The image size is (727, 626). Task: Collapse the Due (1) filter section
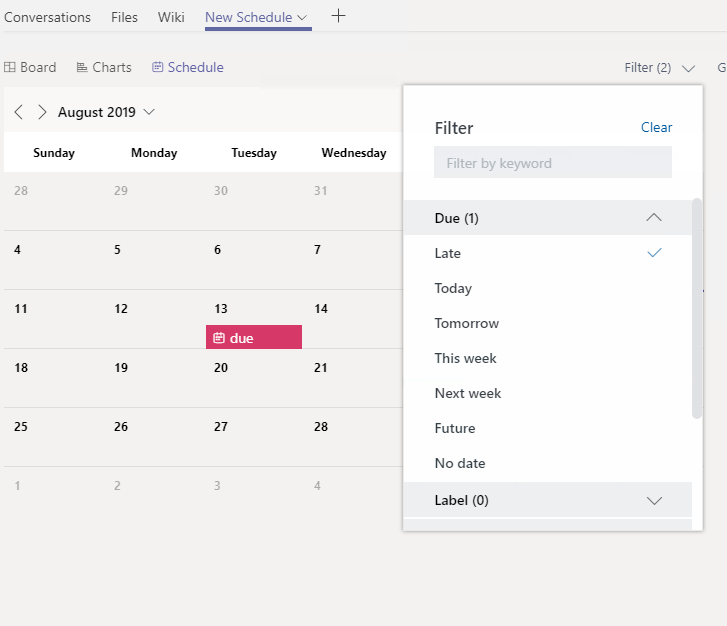pos(548,218)
